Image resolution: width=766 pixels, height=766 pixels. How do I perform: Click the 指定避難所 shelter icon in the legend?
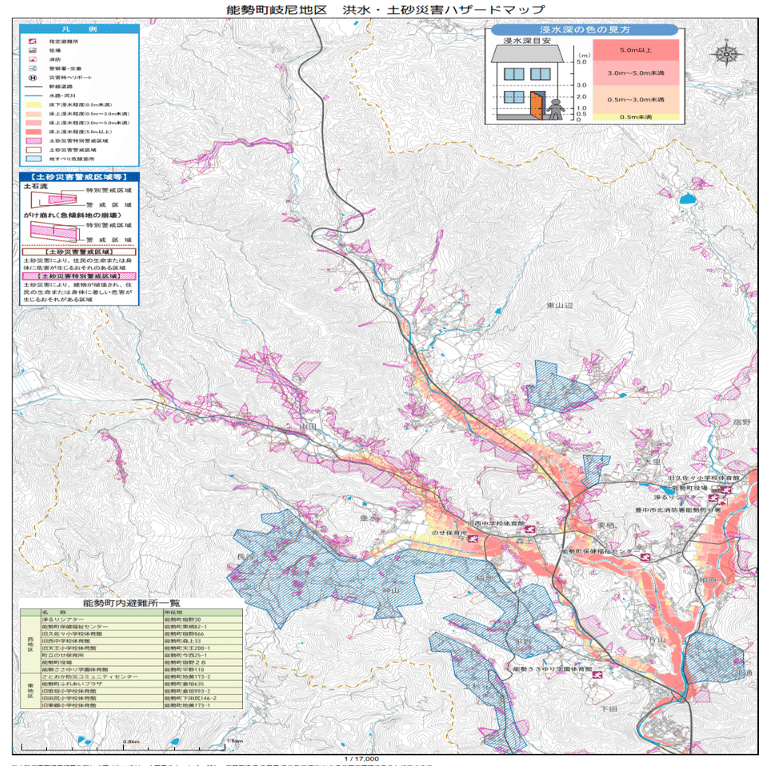pos(33,42)
